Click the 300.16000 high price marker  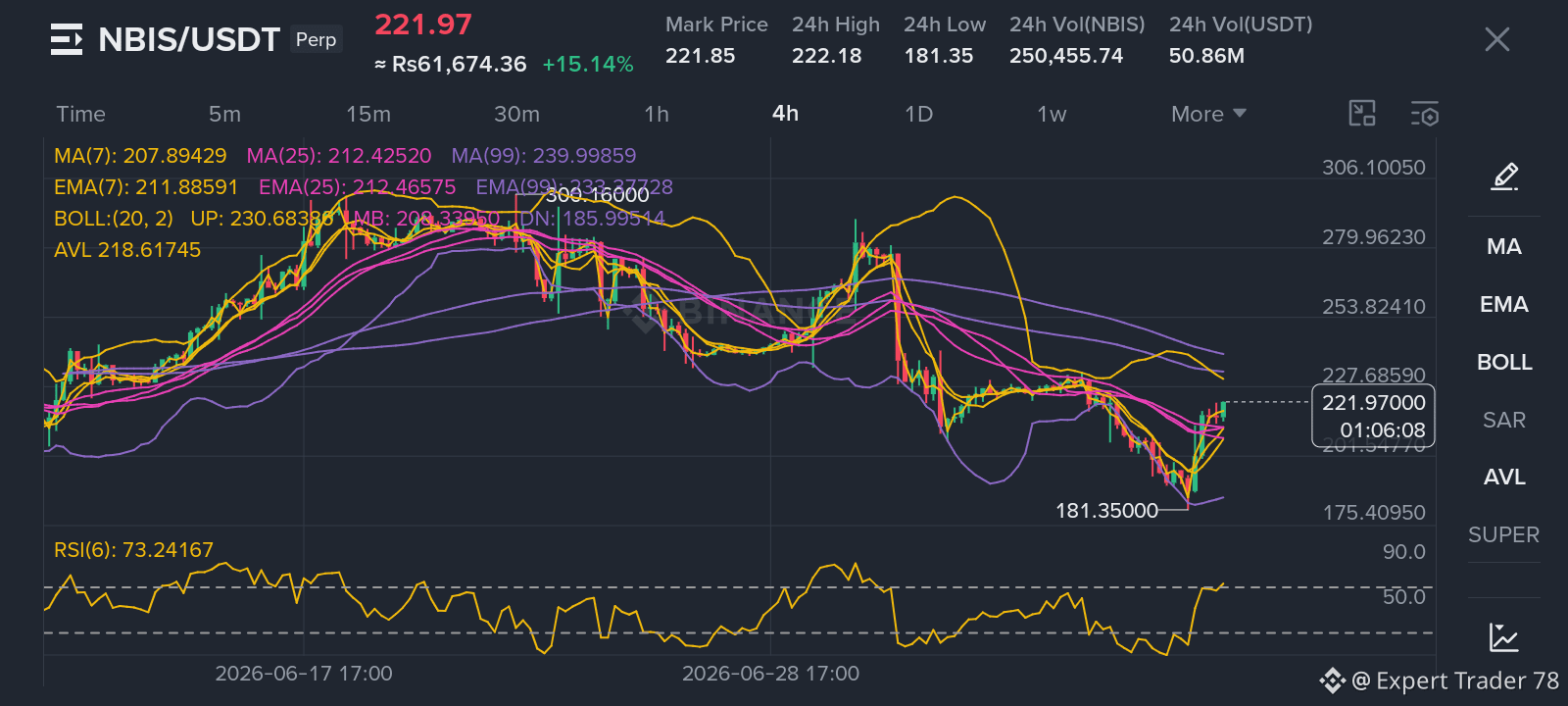pyautogui.click(x=597, y=195)
